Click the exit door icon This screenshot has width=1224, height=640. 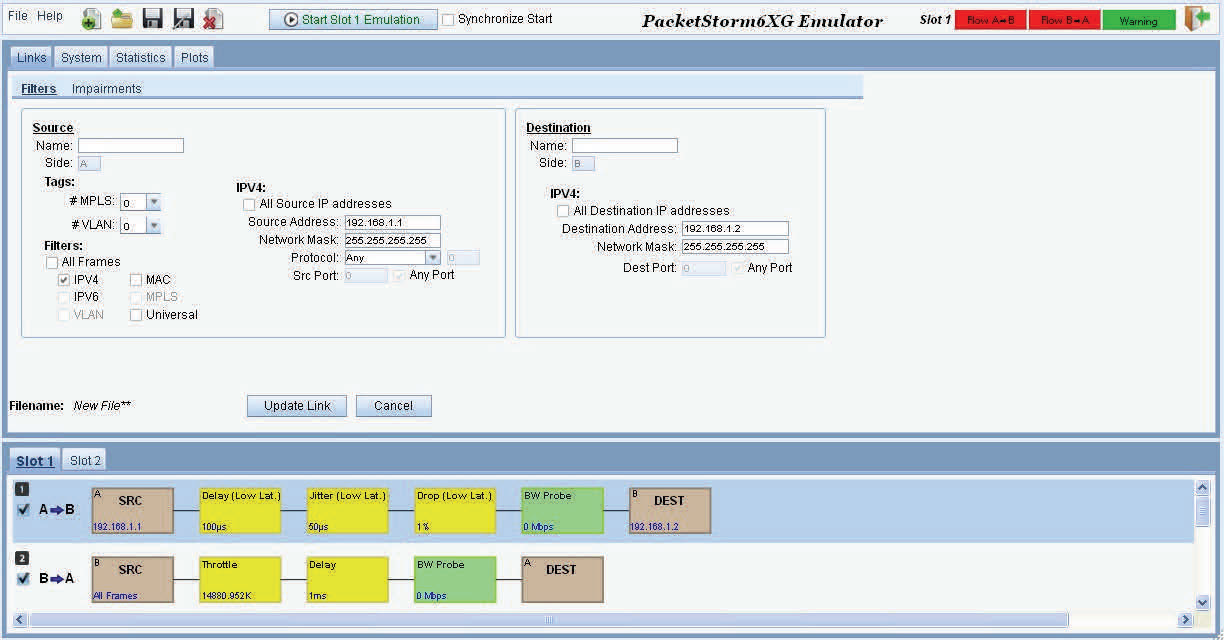pos(1197,19)
